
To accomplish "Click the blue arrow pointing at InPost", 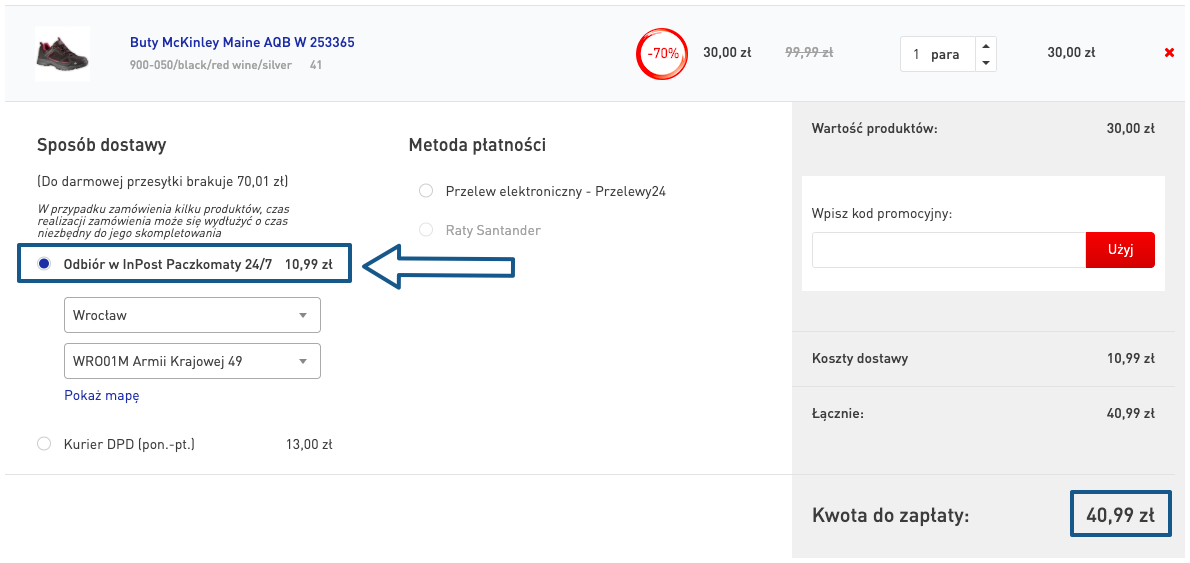I will pos(438,267).
